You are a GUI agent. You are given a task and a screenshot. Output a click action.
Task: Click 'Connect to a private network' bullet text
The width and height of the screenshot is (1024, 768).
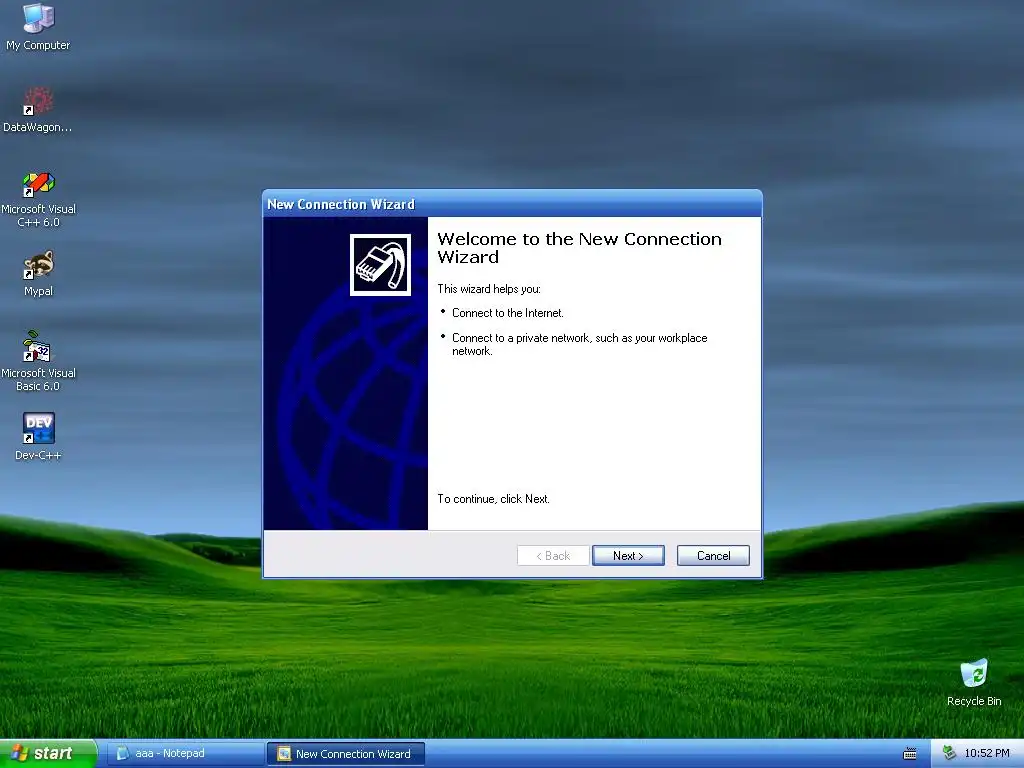[x=579, y=344]
